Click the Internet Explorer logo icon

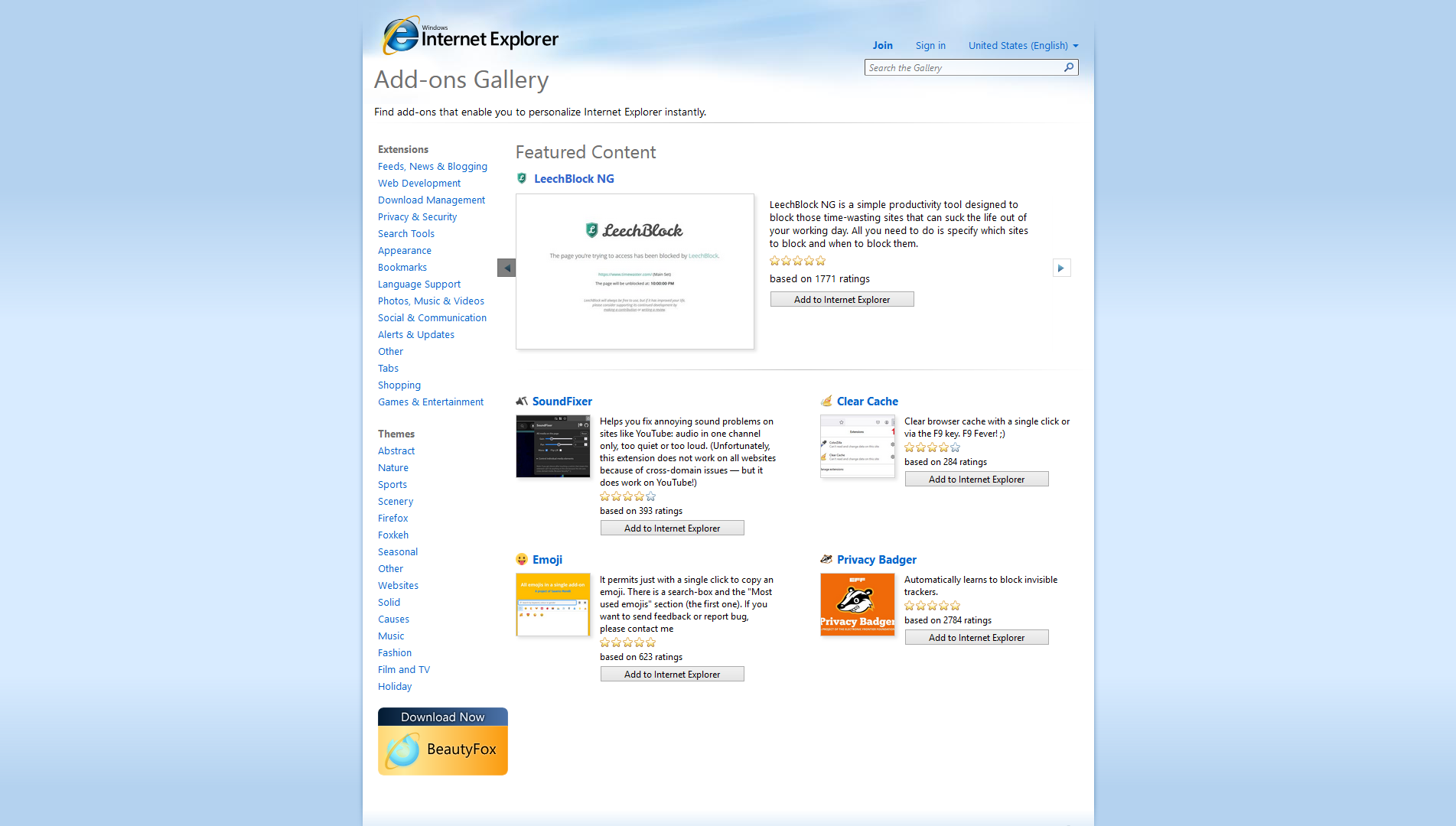(402, 35)
